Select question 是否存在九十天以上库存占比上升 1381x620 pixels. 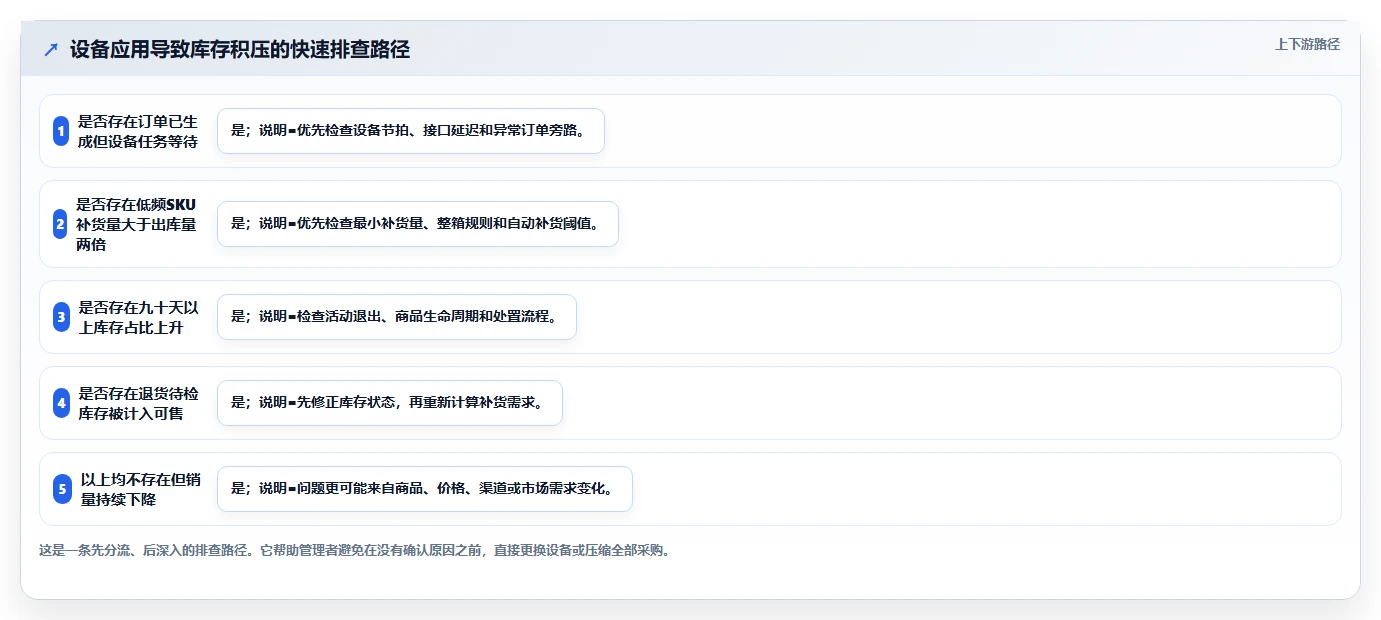tap(138, 317)
